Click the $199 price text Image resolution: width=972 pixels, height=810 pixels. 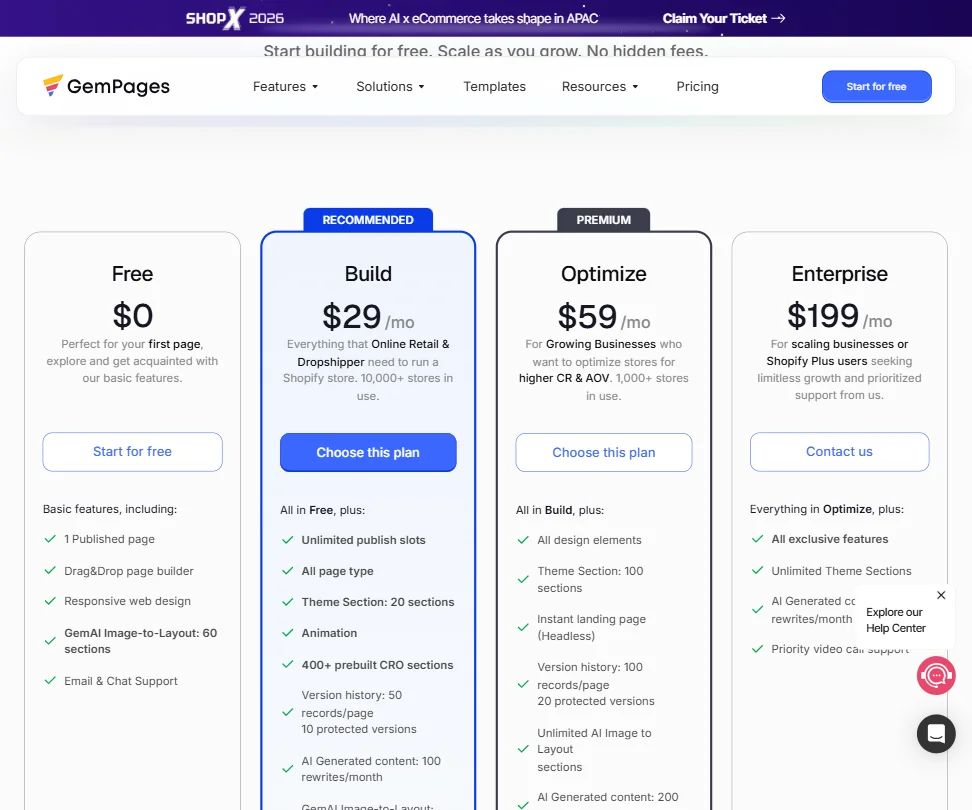coord(823,315)
